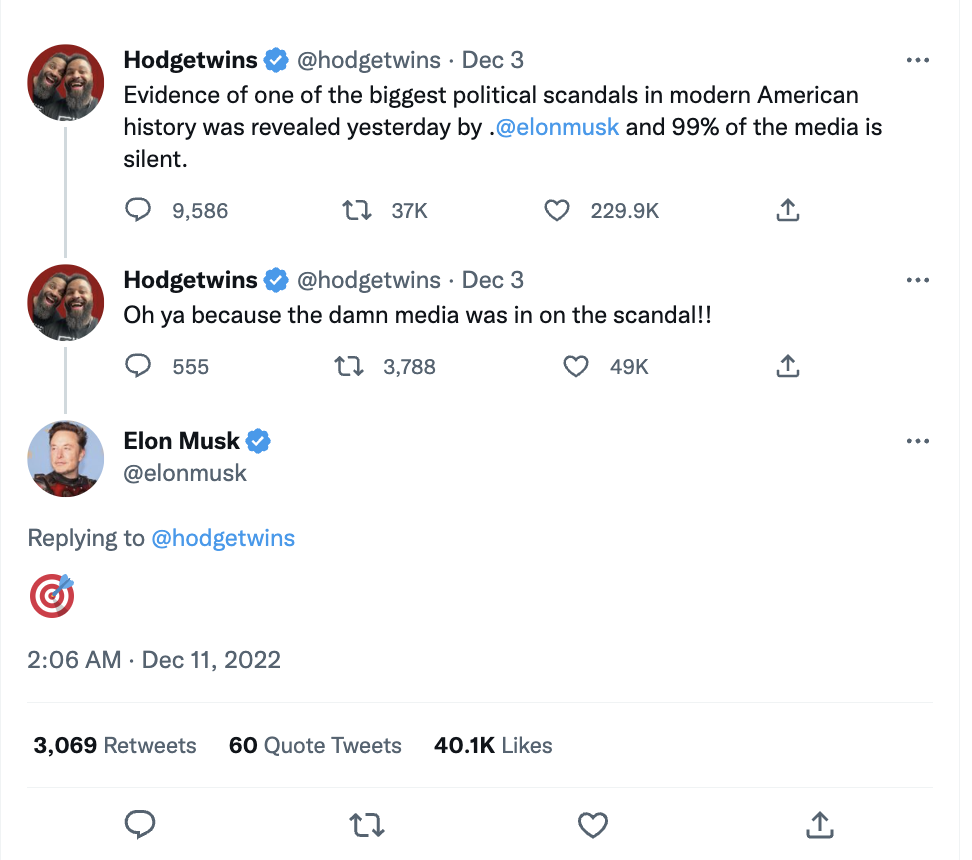Reply to the first Hodgetwins tweet
Screen dimensions: 972x860
pos(139,210)
